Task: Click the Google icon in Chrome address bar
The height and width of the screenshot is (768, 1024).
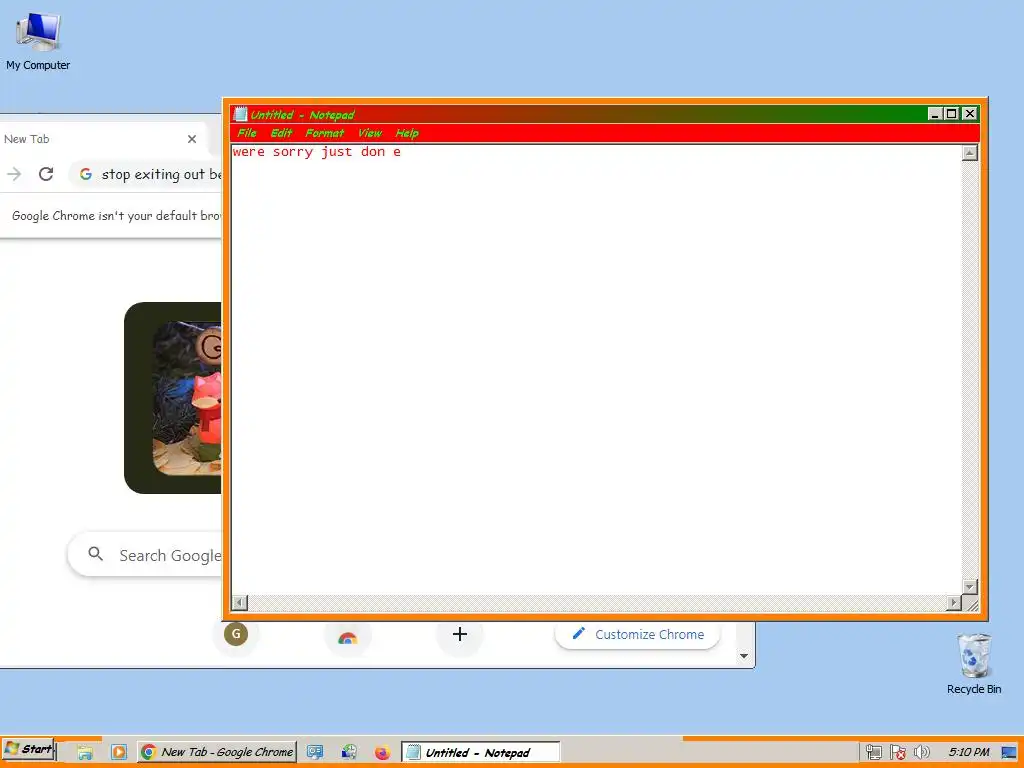Action: [x=86, y=174]
